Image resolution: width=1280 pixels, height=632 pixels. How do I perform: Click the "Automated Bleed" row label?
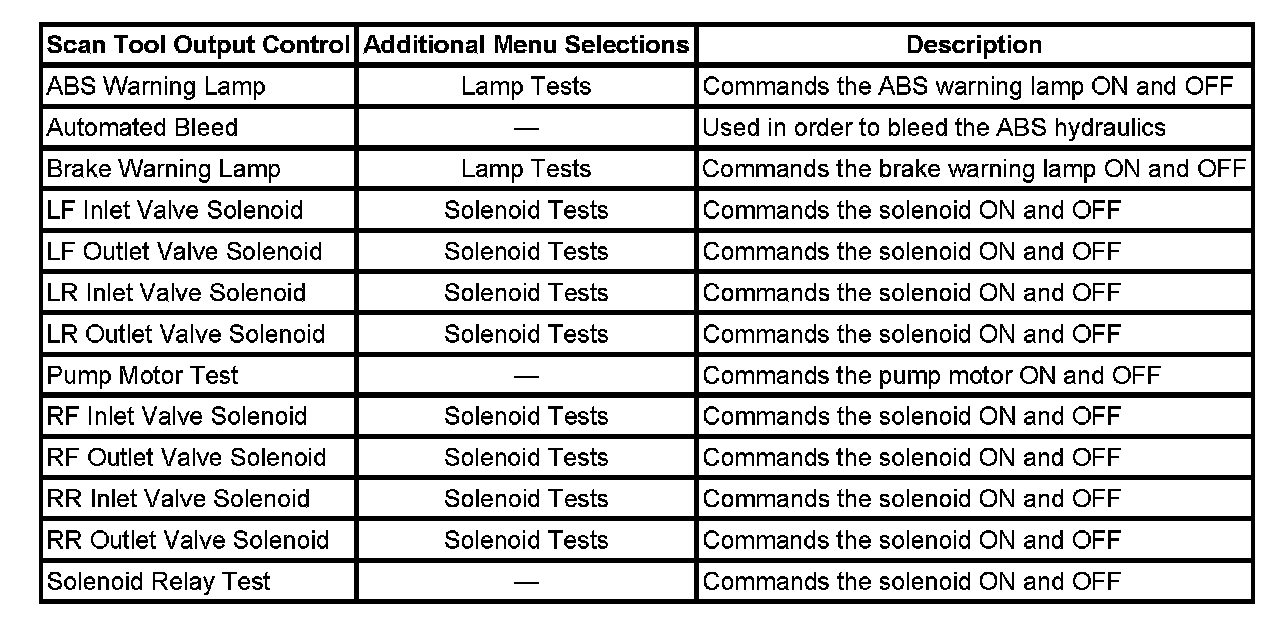coord(142,128)
